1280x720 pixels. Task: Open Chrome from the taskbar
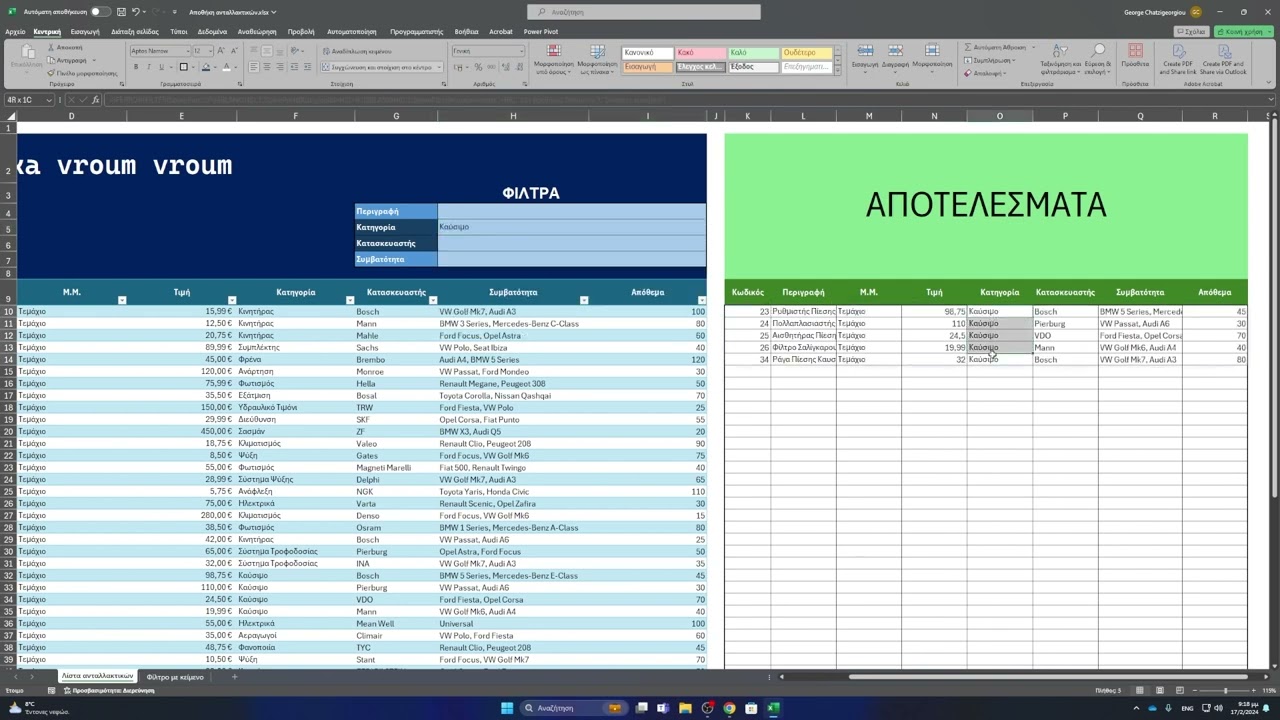729,708
